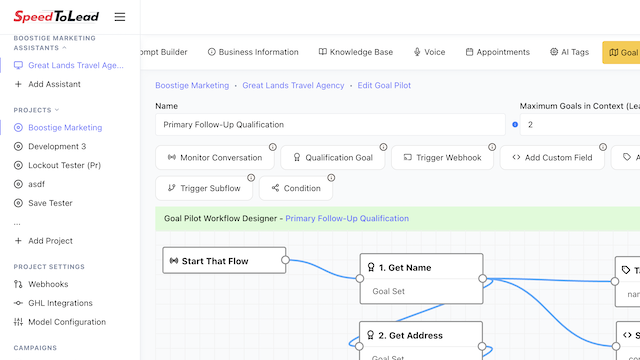Click the blue info dot beside Maximum Goals

[x=515, y=124]
